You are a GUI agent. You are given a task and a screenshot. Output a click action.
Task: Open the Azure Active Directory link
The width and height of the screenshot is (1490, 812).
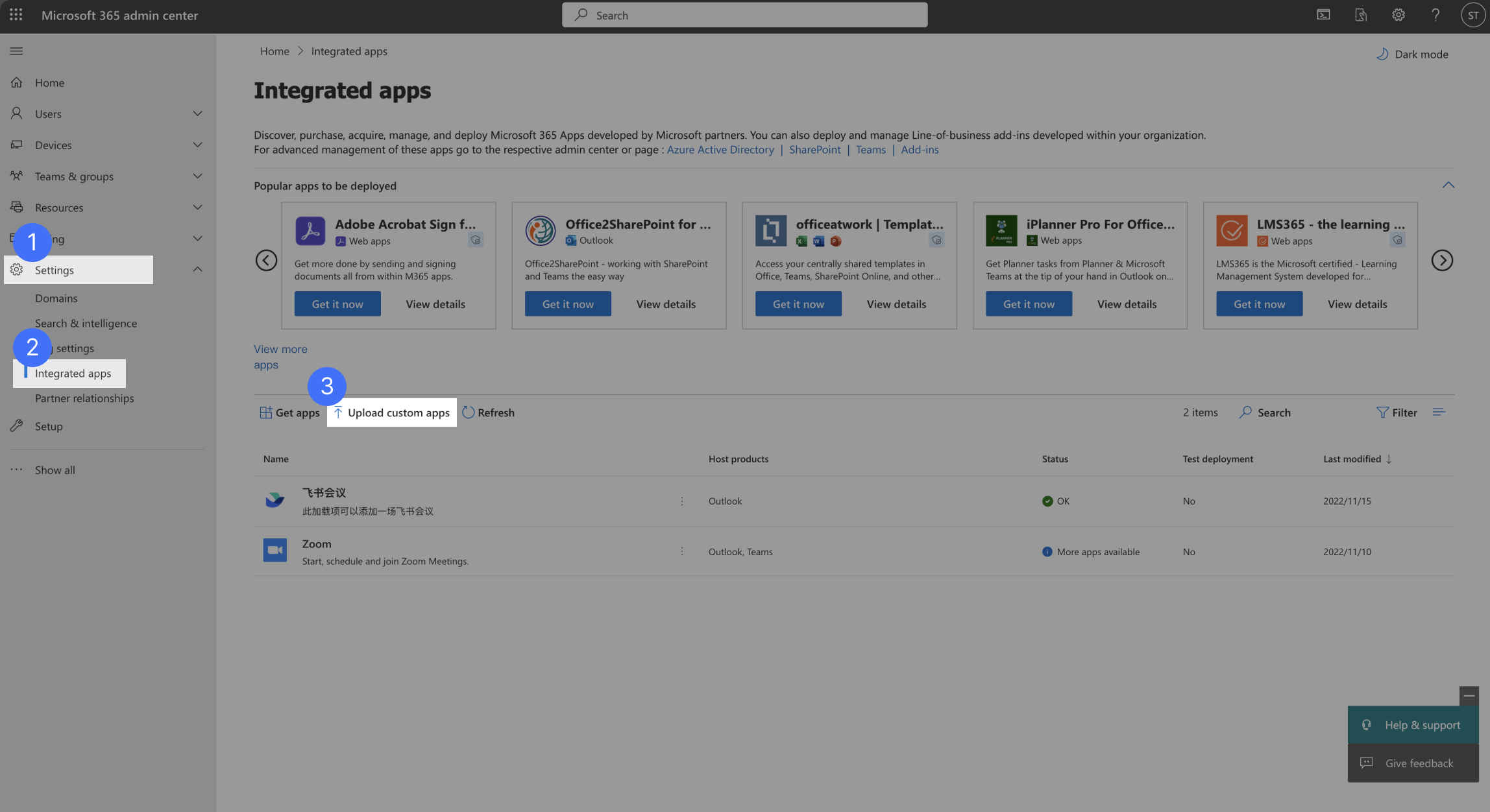(x=720, y=149)
